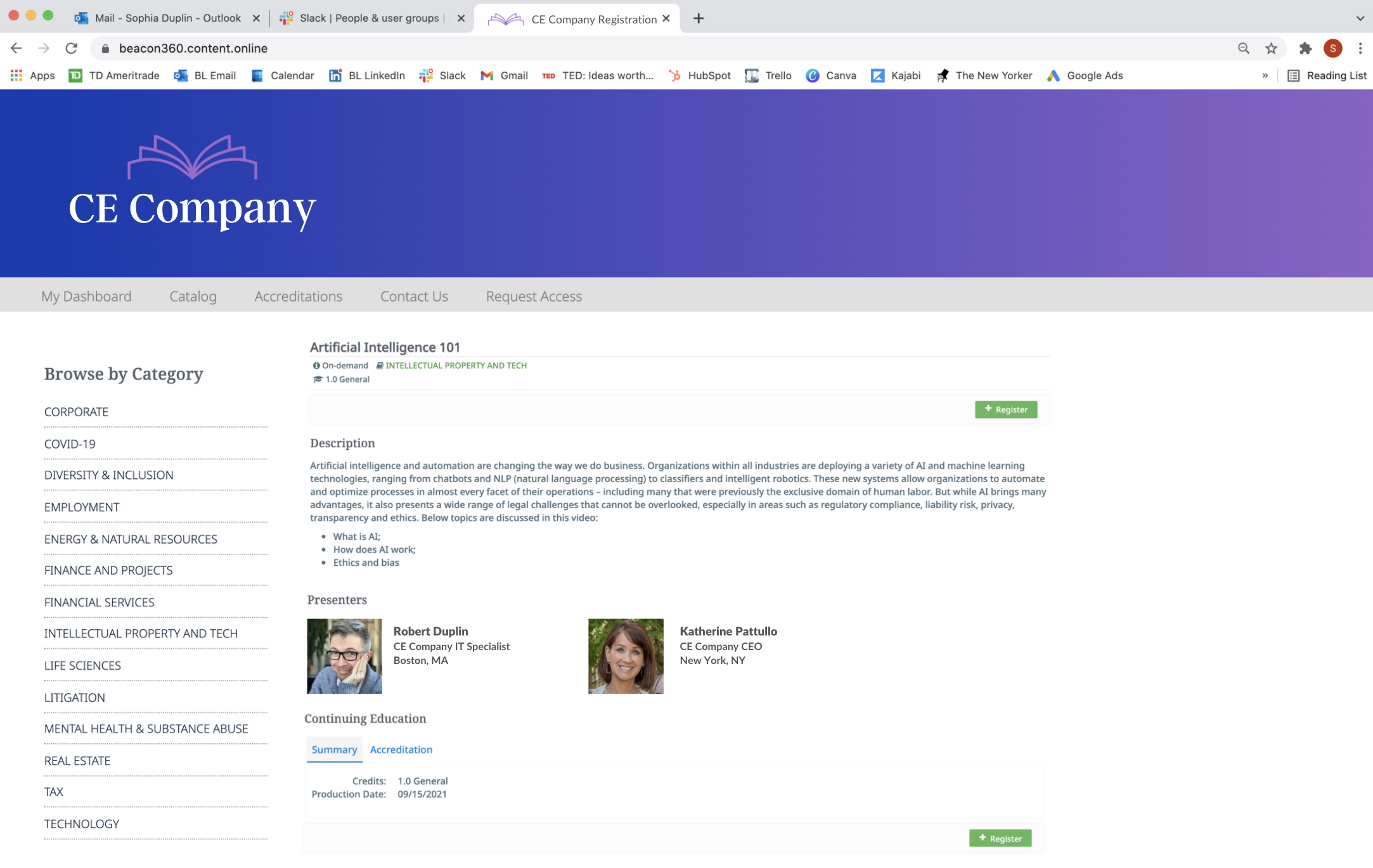Open Google Ads bookmark
This screenshot has height=868, width=1373.
point(1085,75)
